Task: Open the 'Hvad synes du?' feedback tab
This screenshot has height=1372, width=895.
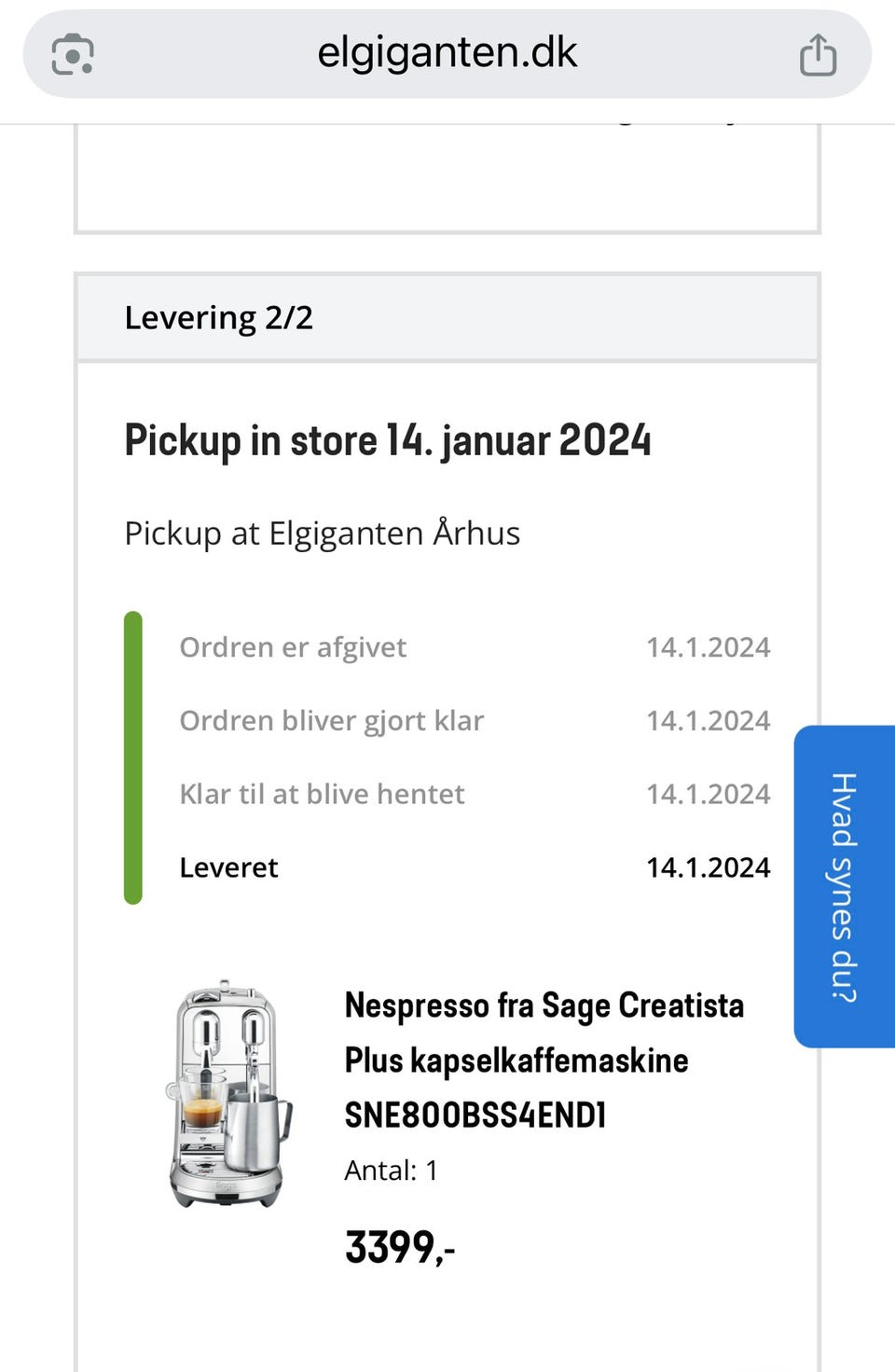Action: click(843, 886)
